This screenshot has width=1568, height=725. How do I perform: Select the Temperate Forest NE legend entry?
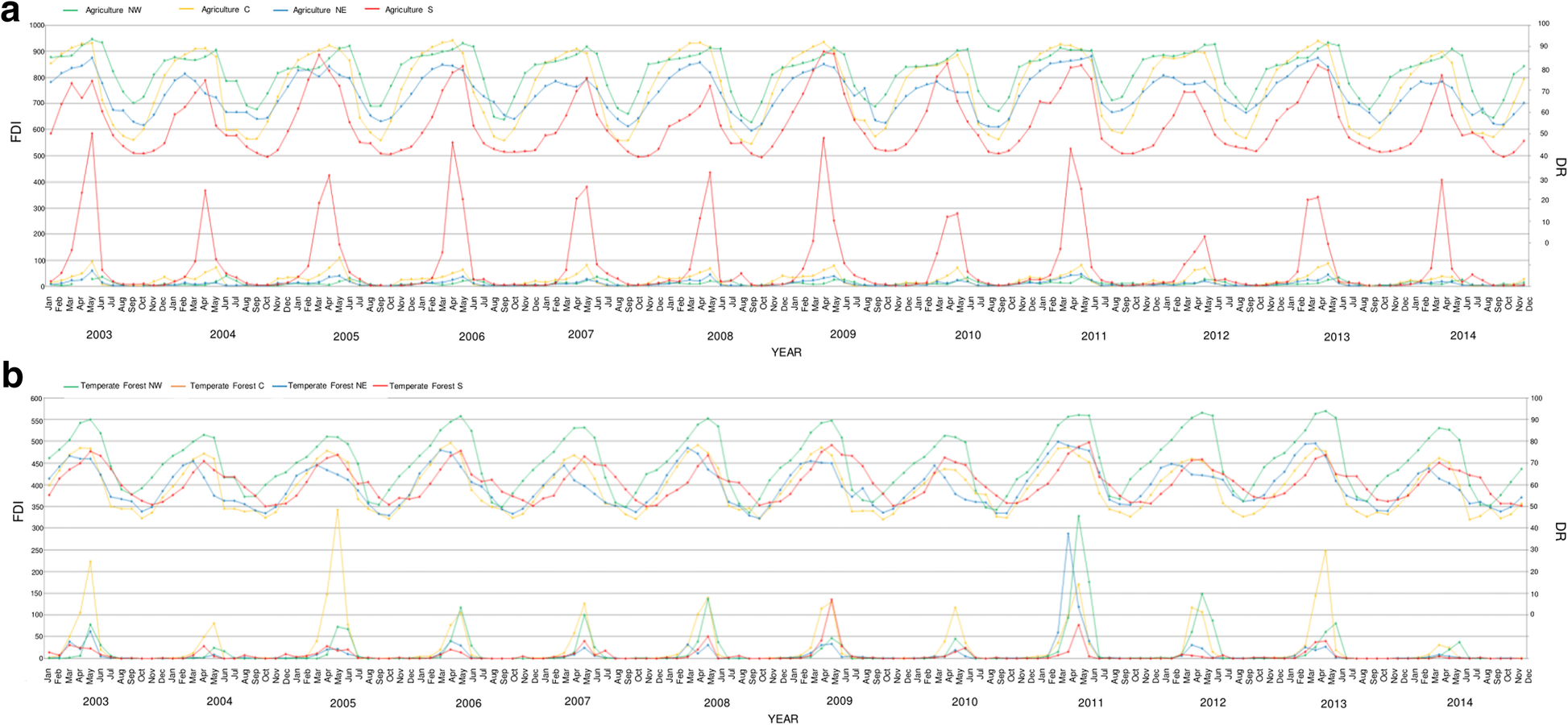click(x=320, y=386)
